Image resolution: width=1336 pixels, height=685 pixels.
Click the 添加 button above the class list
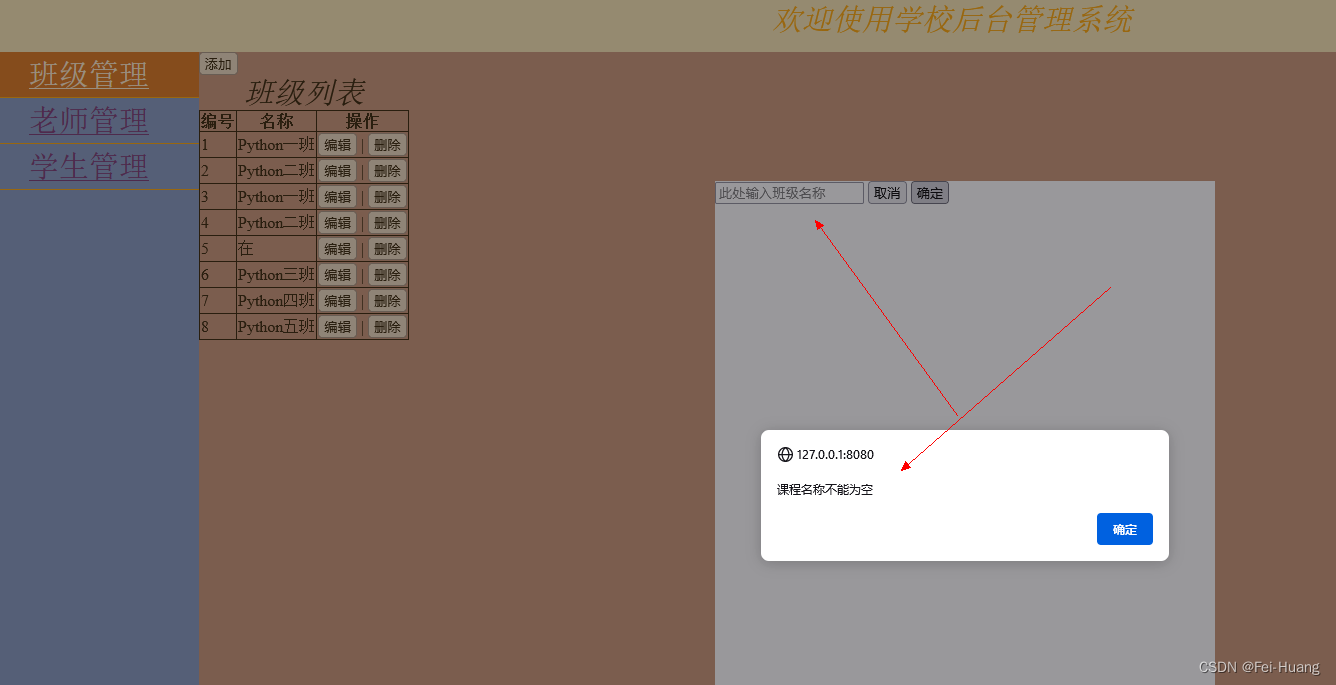pyautogui.click(x=218, y=64)
